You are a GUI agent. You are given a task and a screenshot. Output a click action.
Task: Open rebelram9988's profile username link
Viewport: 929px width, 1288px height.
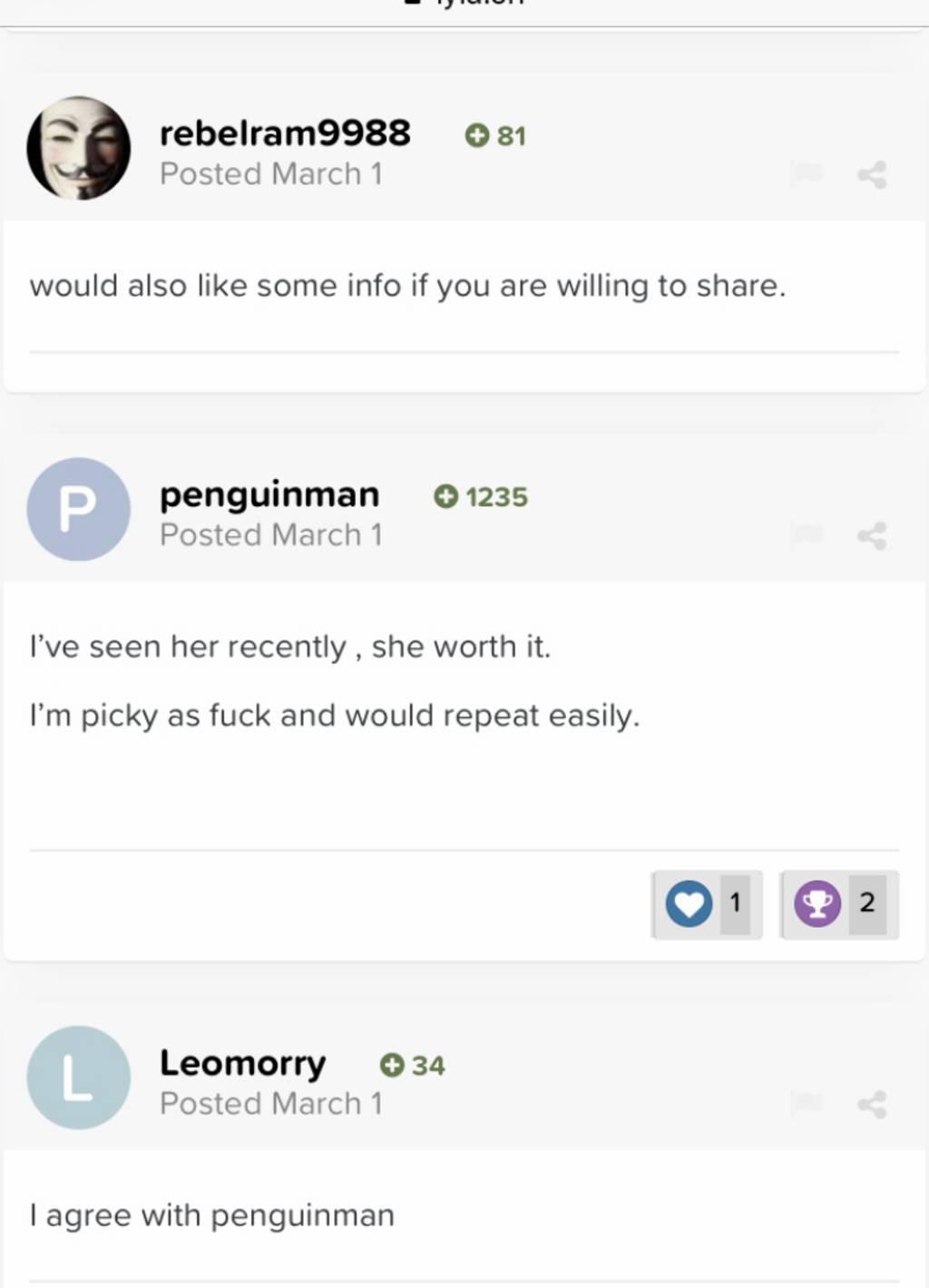[285, 133]
